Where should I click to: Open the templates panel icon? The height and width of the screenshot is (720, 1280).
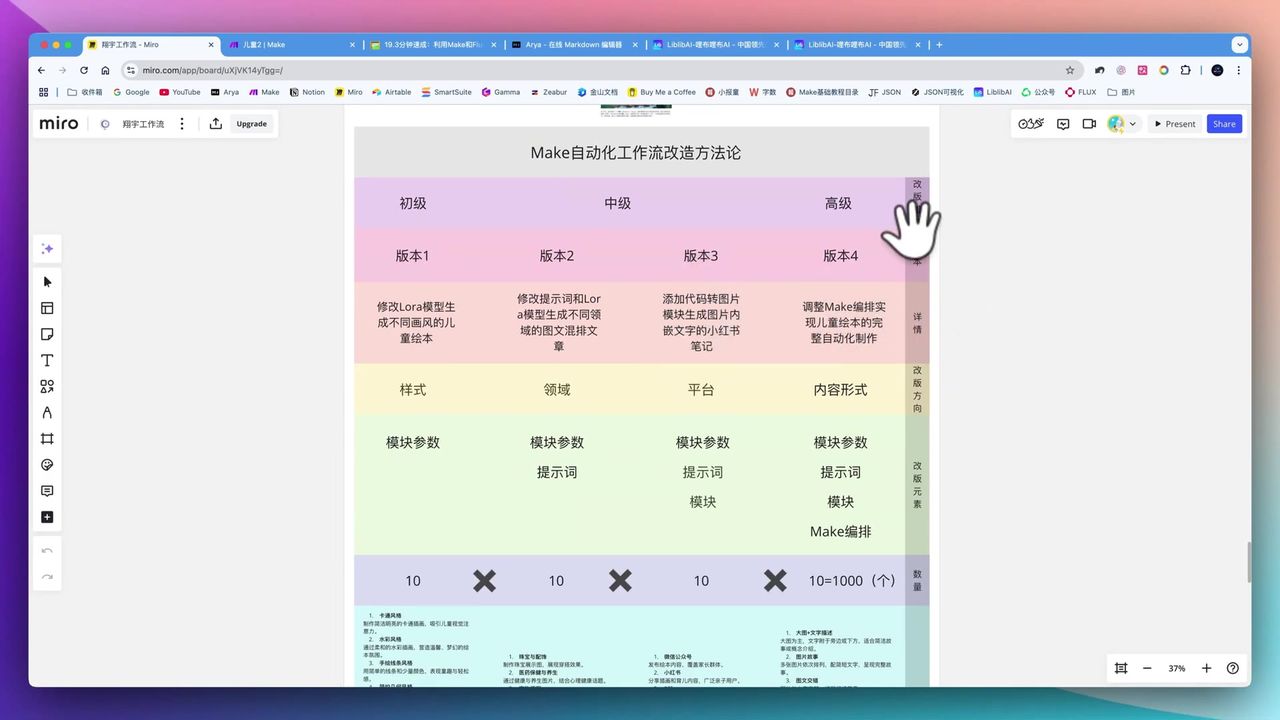(x=46, y=307)
